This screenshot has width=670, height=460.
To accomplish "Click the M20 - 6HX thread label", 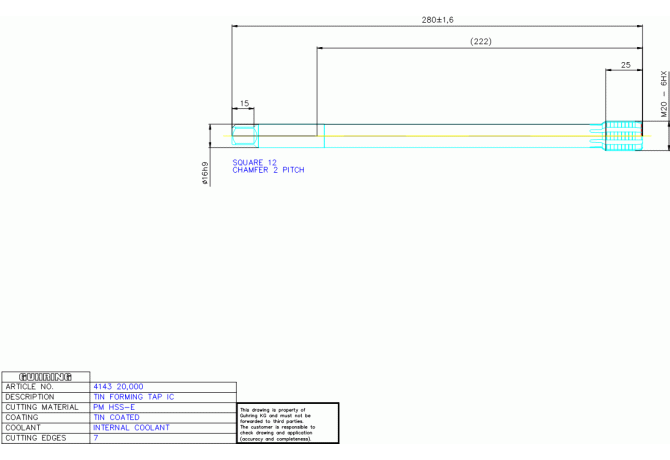I will 664,94.
